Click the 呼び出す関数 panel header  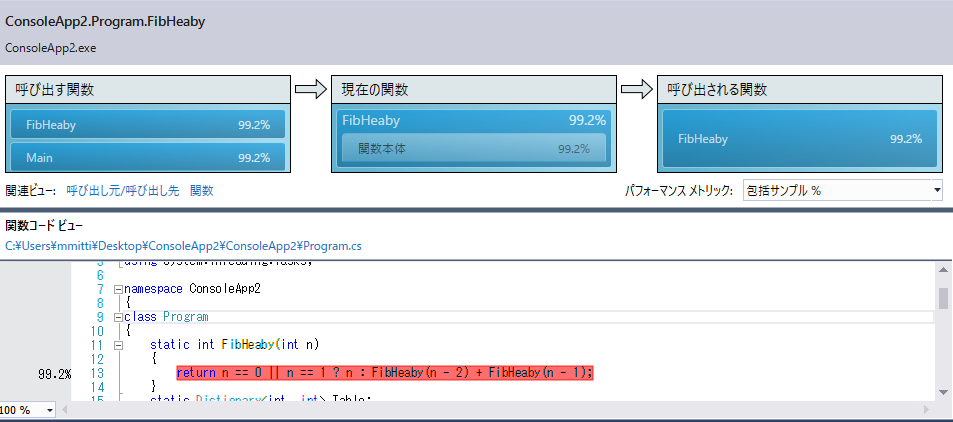[x=148, y=90]
